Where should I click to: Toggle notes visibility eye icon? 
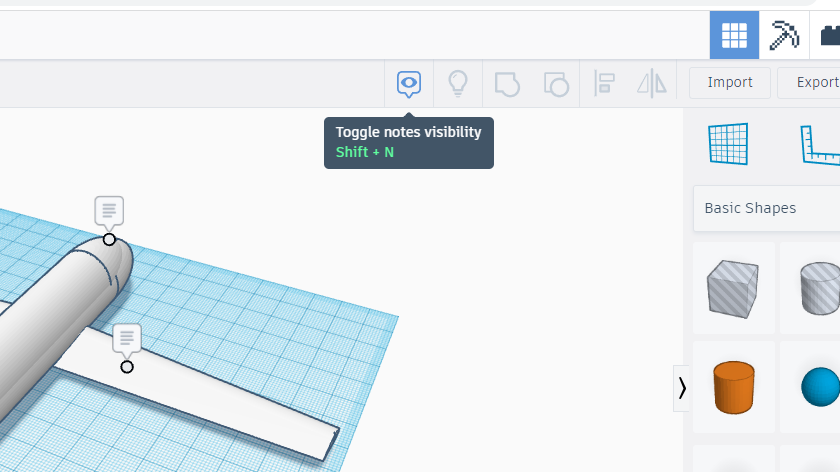[409, 84]
